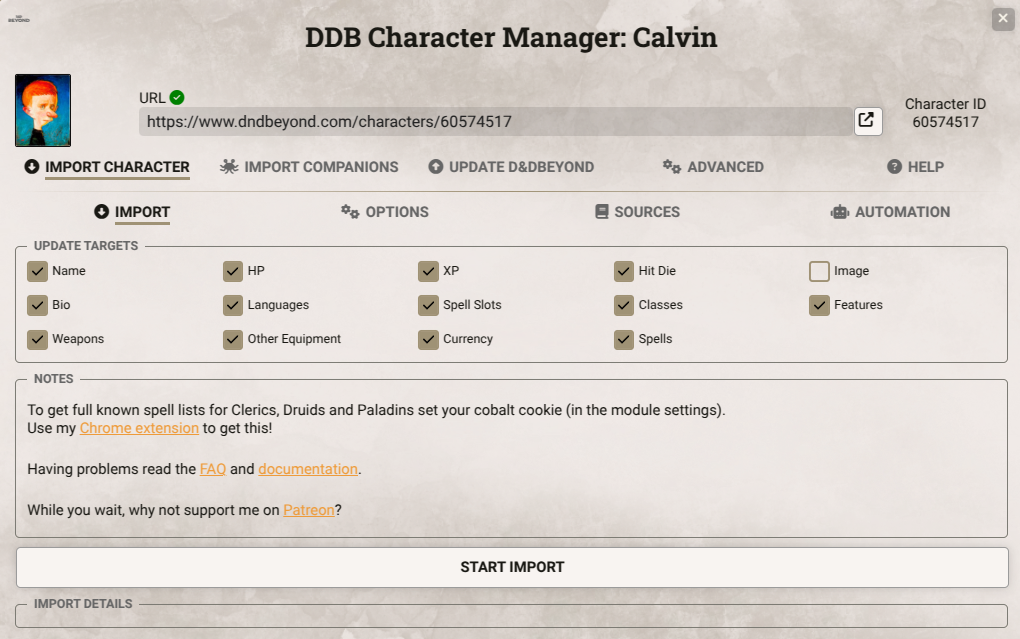The image size is (1020, 639).
Task: Disable the XP update target
Action: (429, 271)
